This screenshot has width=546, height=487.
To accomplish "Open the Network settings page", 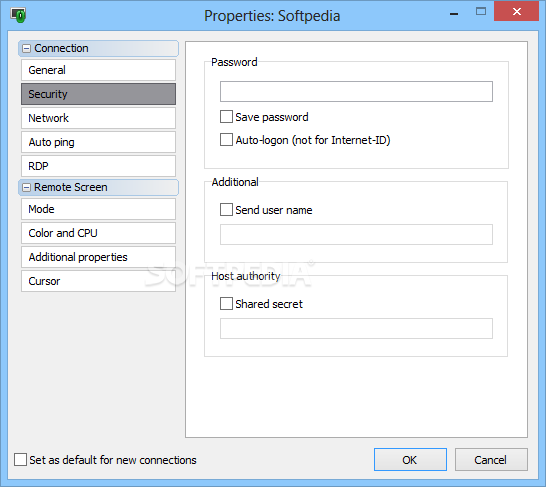I will [x=98, y=118].
